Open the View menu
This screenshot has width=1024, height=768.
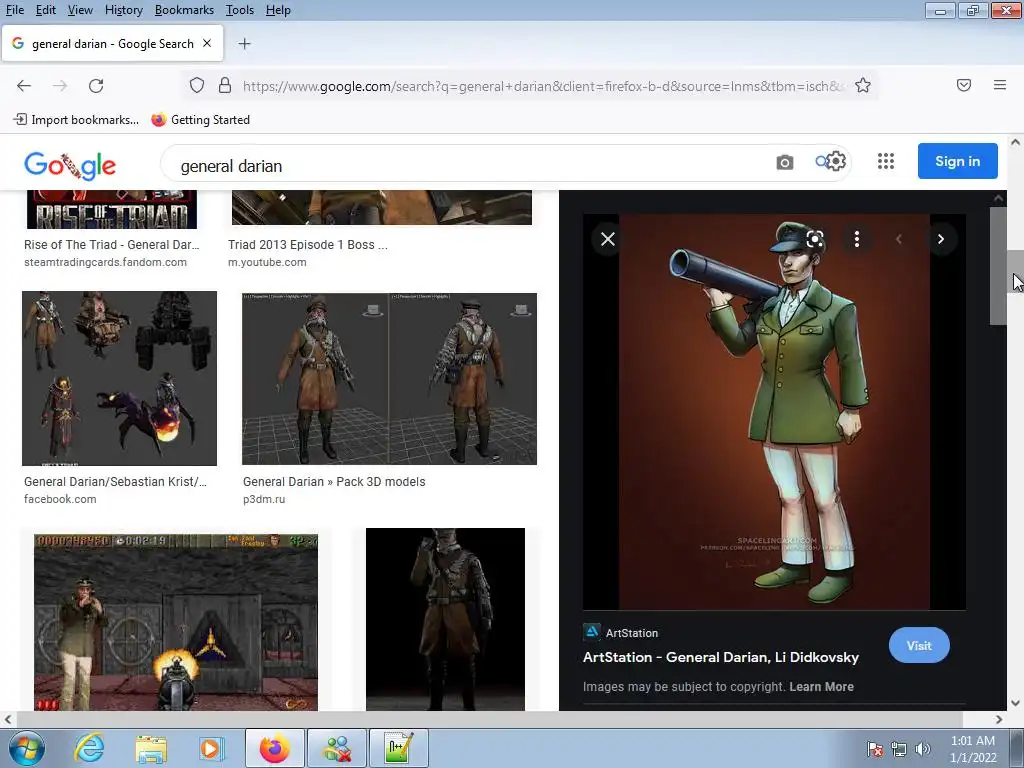pos(80,10)
